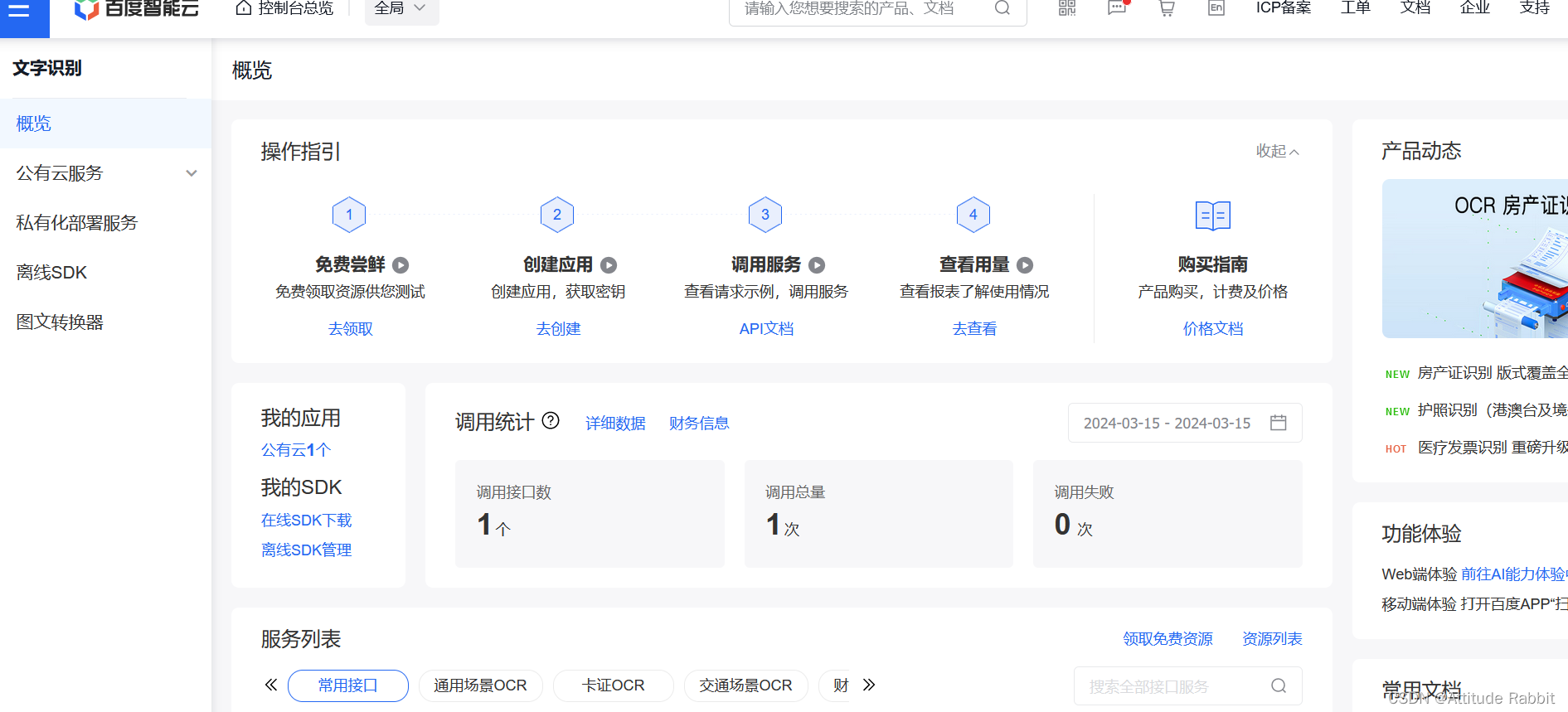1568x712 pixels.
Task: Move service tabs right with double chevron
Action: pyautogui.click(x=869, y=685)
